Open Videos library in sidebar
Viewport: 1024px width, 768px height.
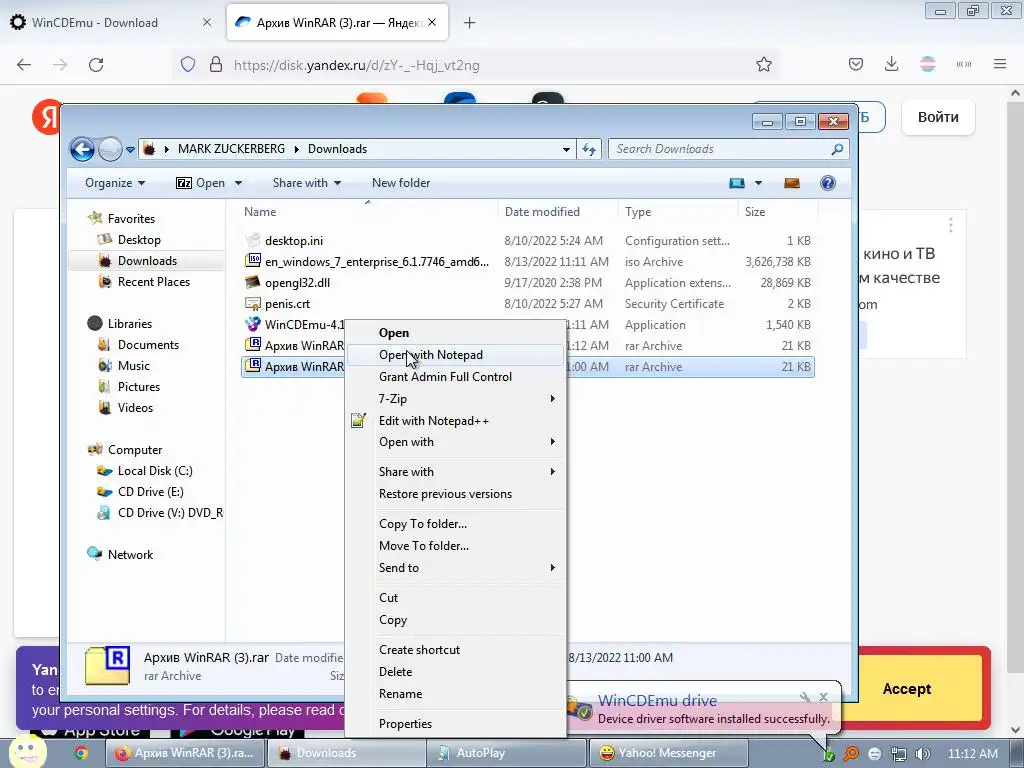coord(135,408)
